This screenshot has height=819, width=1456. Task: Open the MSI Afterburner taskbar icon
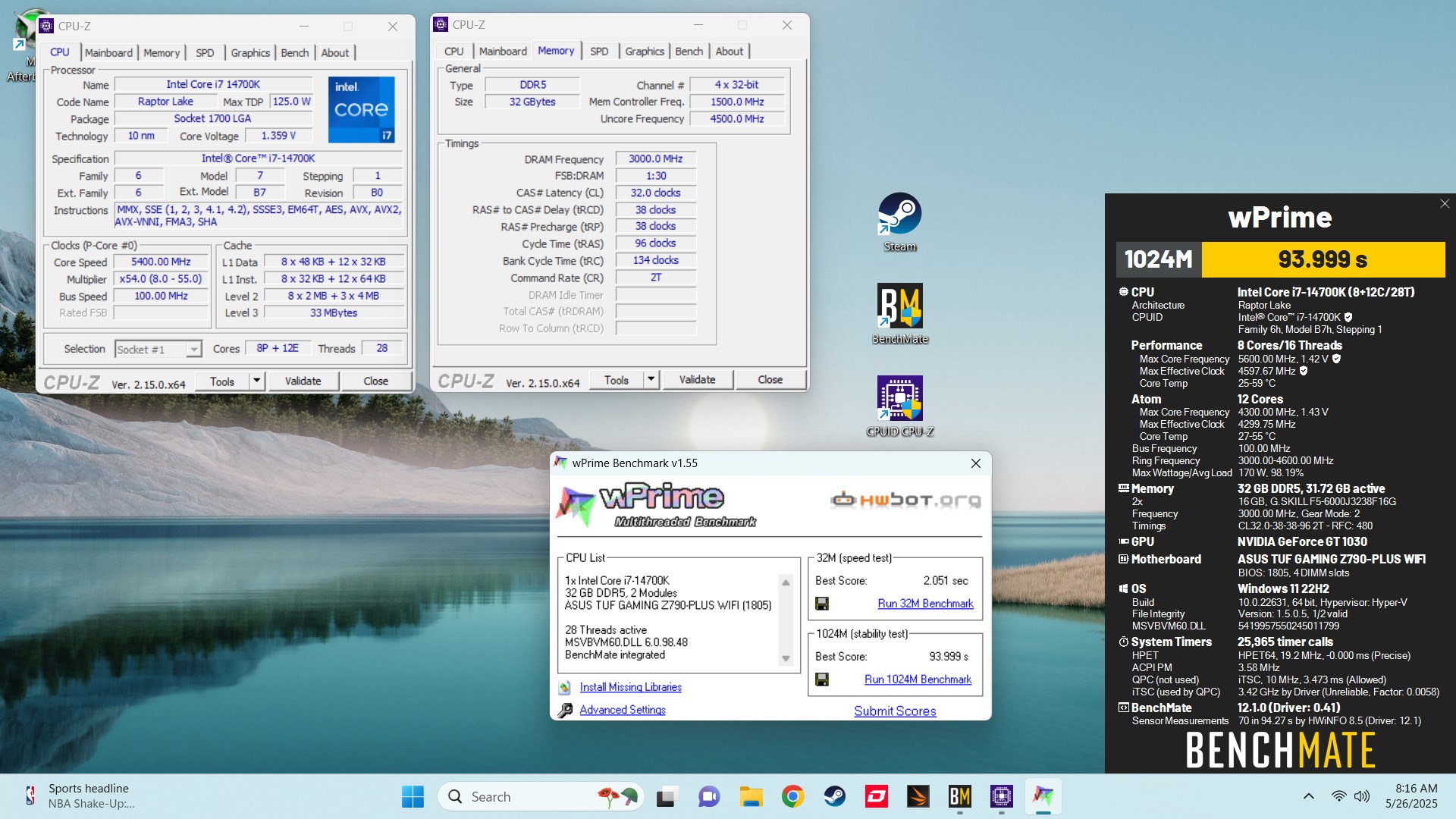(918, 796)
